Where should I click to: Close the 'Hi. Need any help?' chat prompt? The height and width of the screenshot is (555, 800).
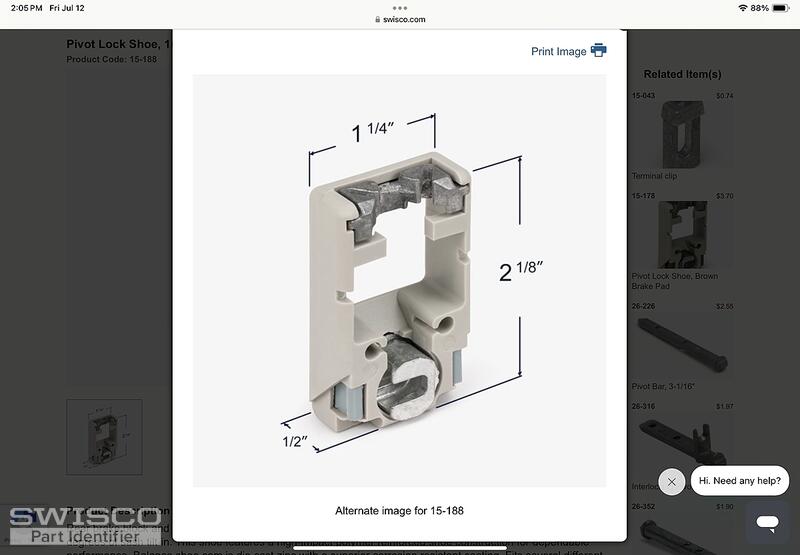click(671, 482)
